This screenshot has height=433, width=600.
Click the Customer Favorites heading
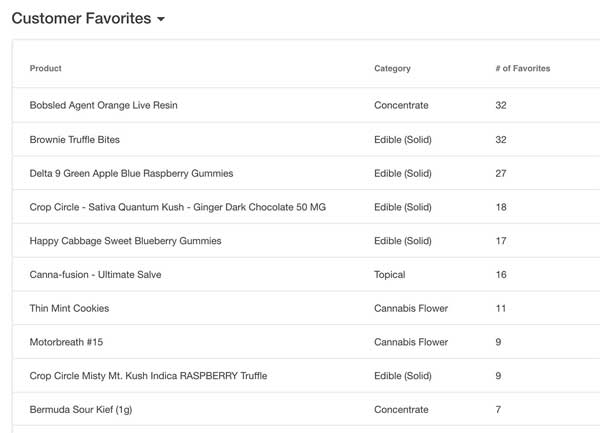(82, 18)
